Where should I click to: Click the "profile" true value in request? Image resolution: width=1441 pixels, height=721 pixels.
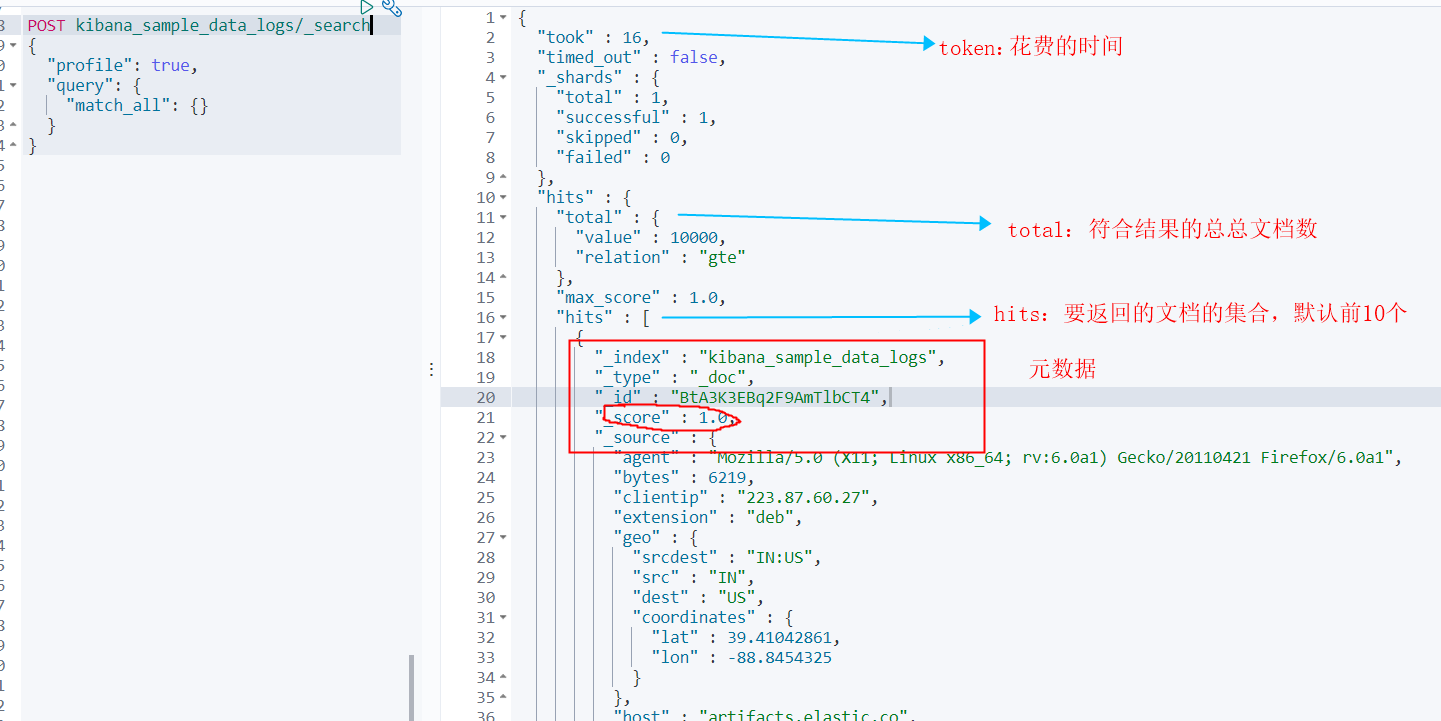[170, 65]
